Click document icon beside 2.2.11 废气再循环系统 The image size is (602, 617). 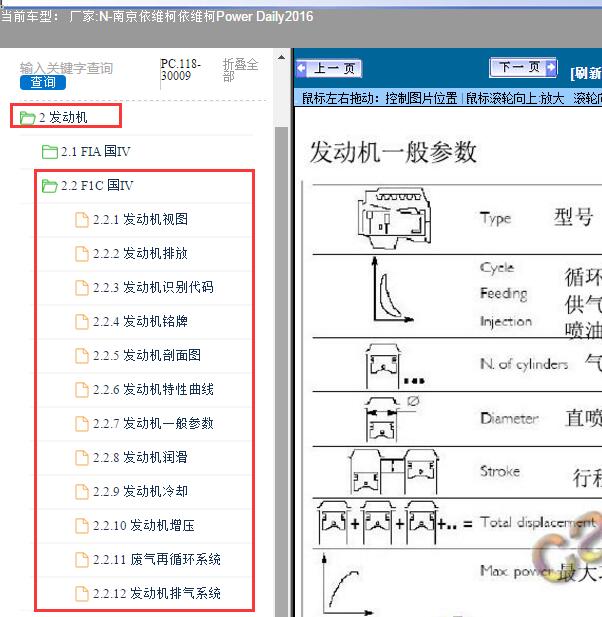pyautogui.click(x=81, y=560)
